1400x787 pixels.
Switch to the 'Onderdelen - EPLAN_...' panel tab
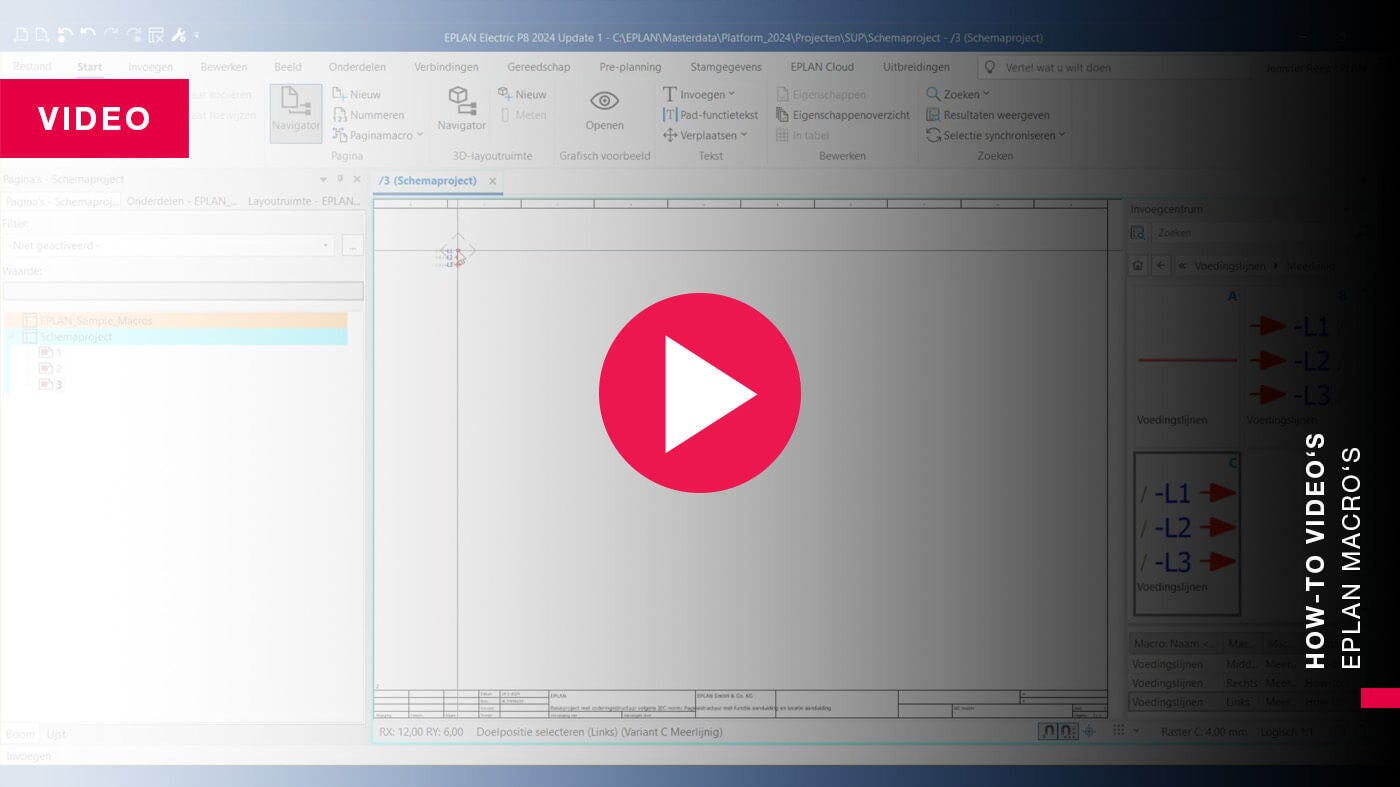pyautogui.click(x=182, y=201)
